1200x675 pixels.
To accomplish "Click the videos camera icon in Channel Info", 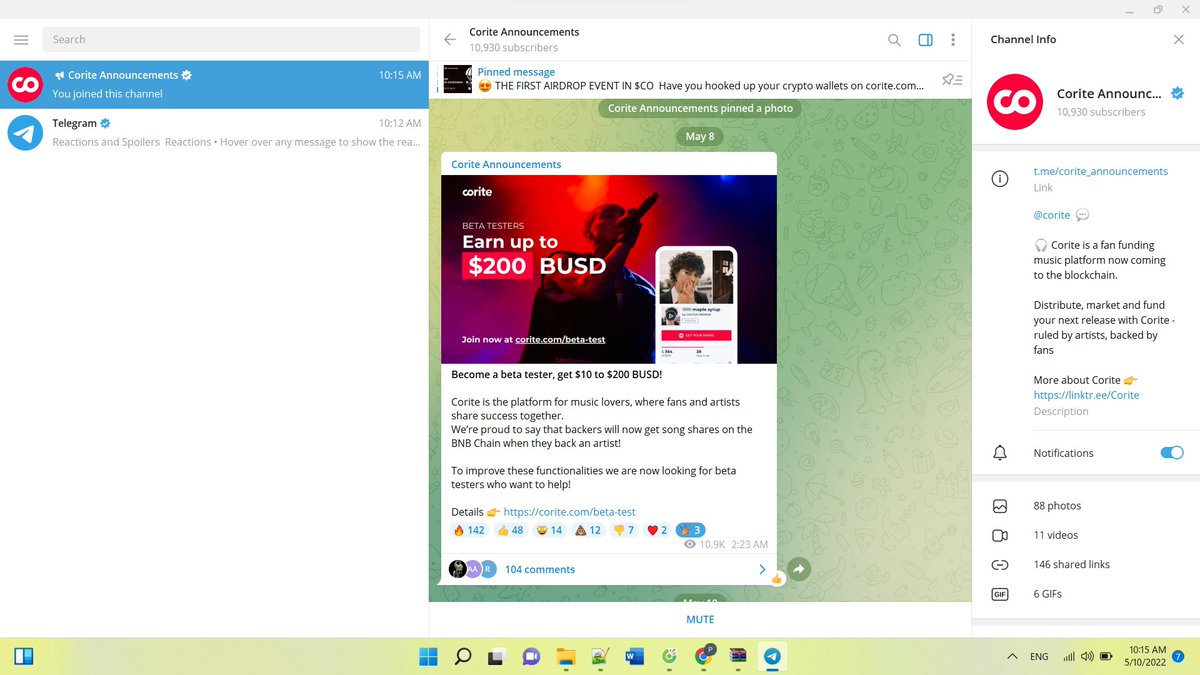I will tap(999, 535).
